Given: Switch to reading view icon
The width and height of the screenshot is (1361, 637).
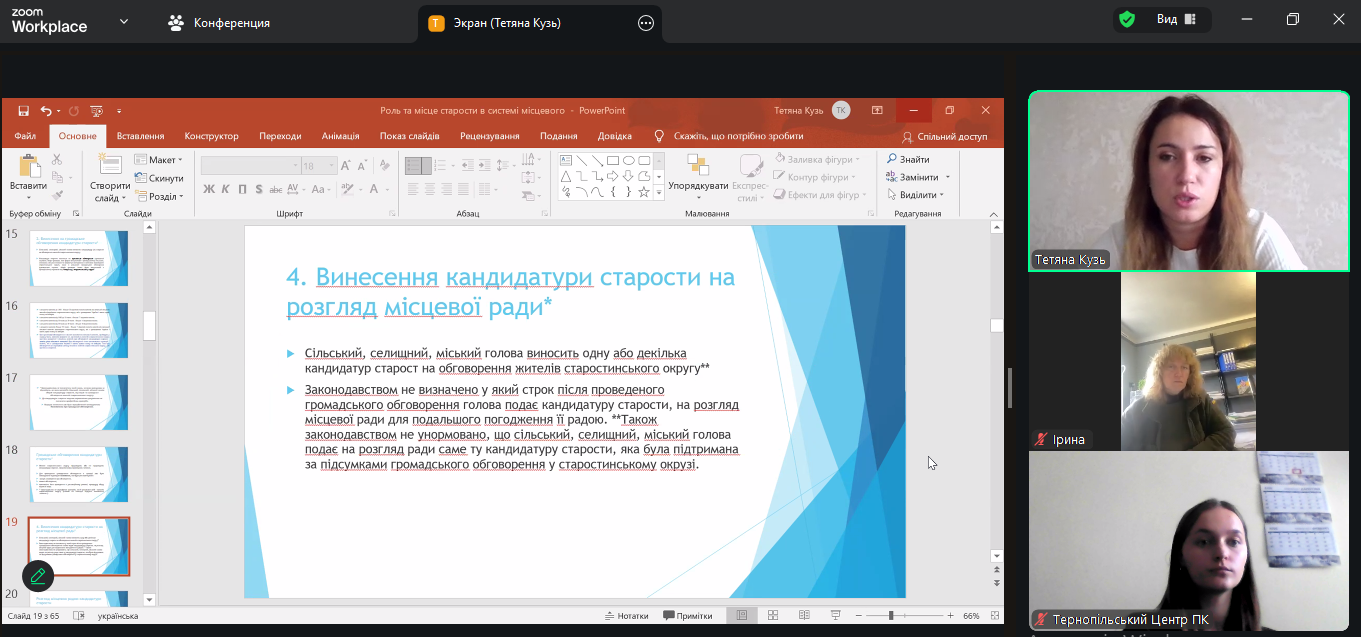Looking at the screenshot, I should click(803, 616).
